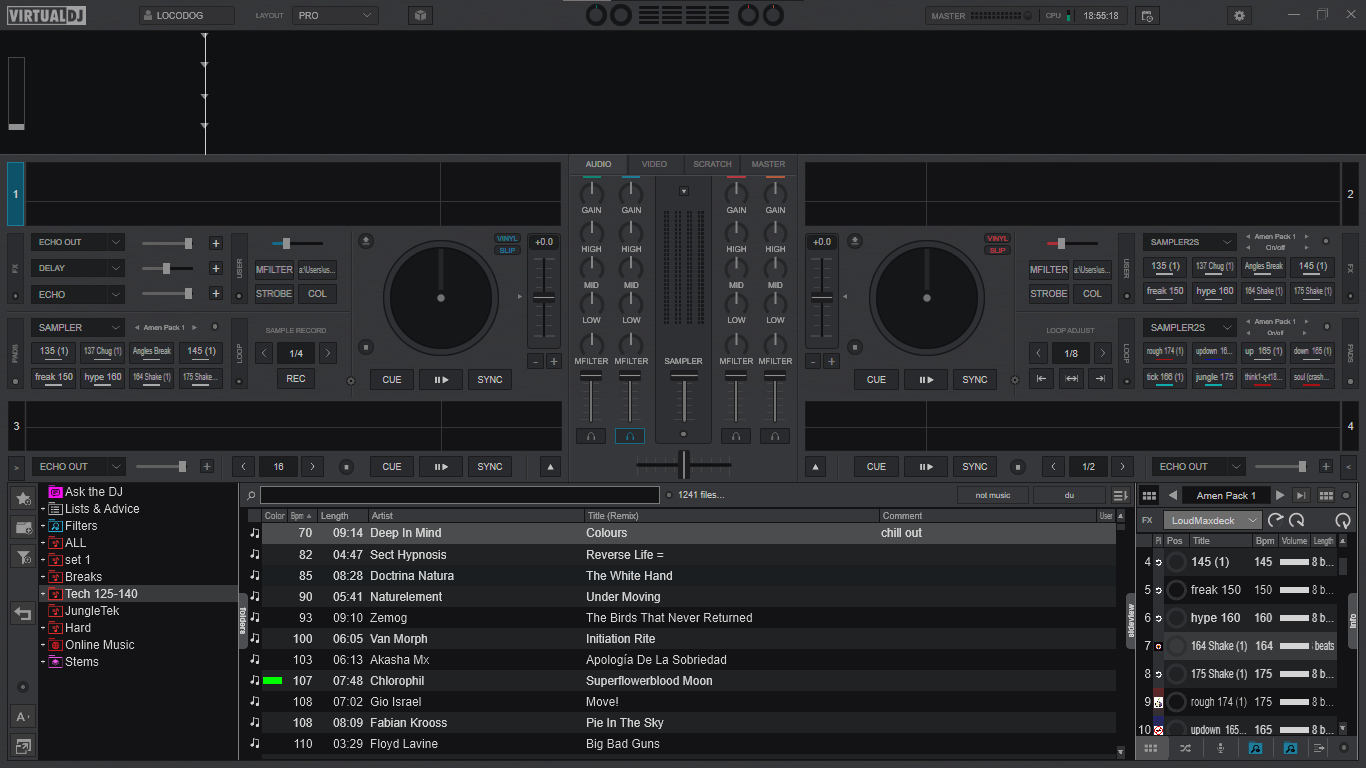Click the font size A icon in sidebar
The height and width of the screenshot is (768, 1366).
click(22, 716)
